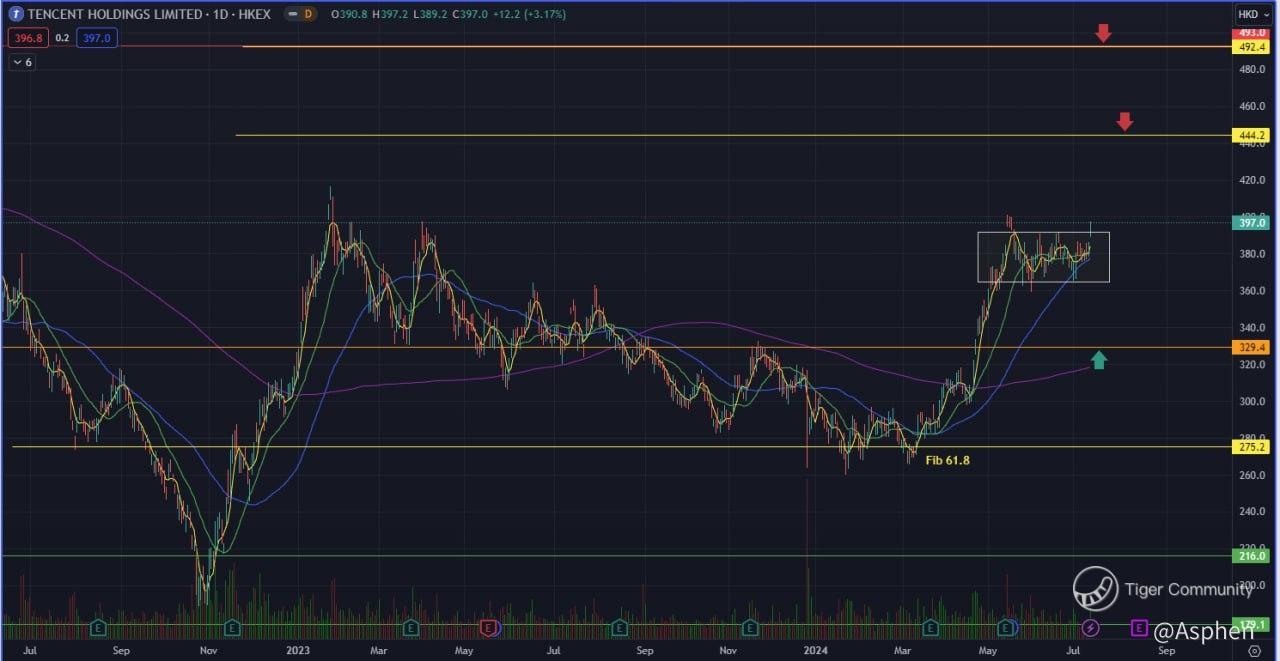The width and height of the screenshot is (1280, 661).
Task: Select the yellow 275.2 price line label
Action: [x=1251, y=447]
